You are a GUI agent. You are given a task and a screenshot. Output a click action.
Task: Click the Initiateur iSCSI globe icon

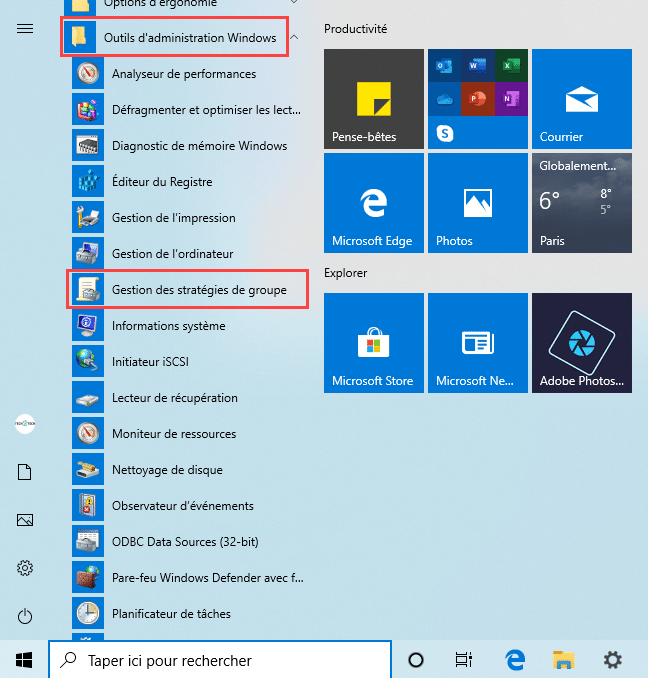pos(88,361)
